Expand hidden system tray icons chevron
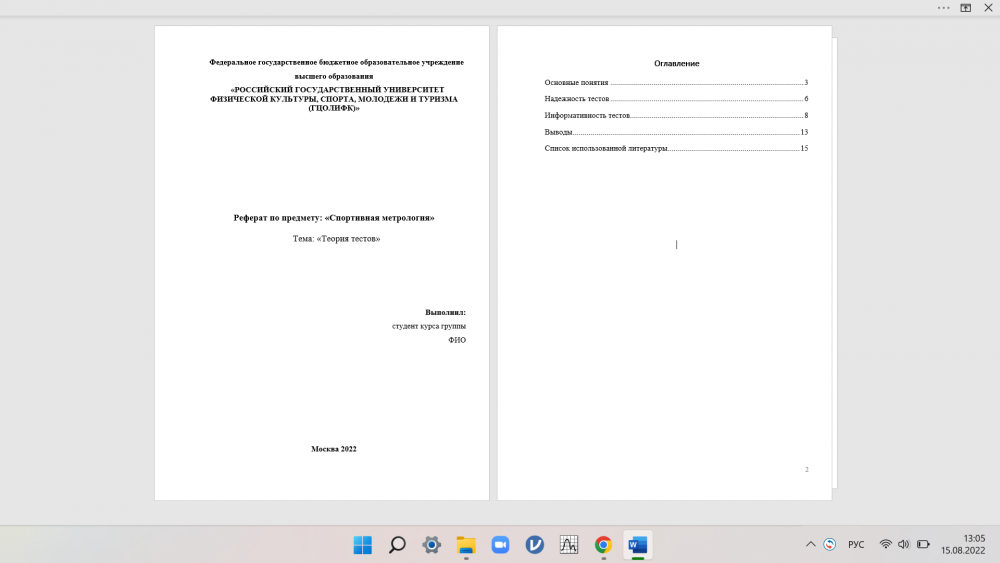Image resolution: width=1000 pixels, height=563 pixels. [811, 544]
